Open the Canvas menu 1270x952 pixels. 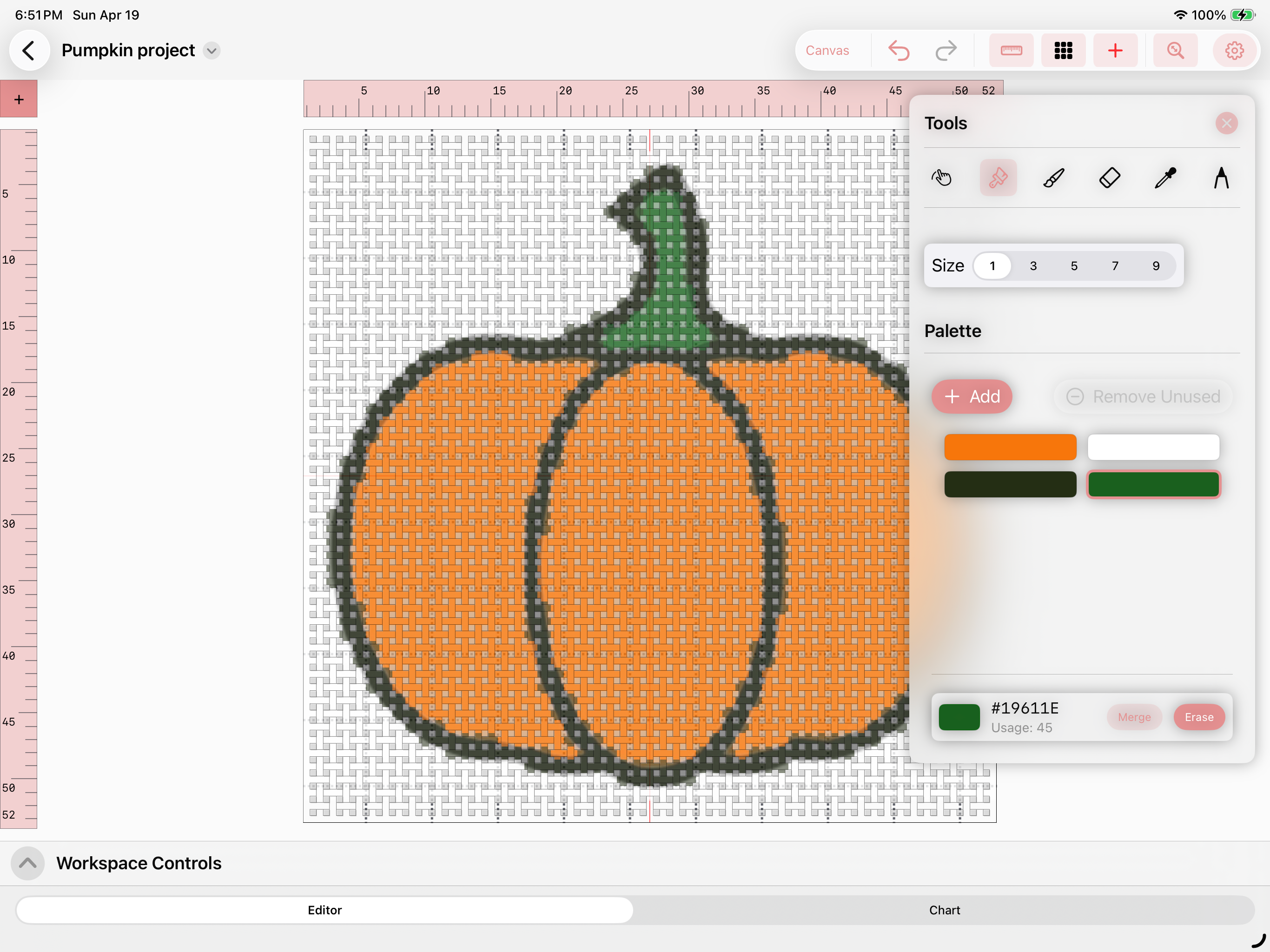(827, 51)
